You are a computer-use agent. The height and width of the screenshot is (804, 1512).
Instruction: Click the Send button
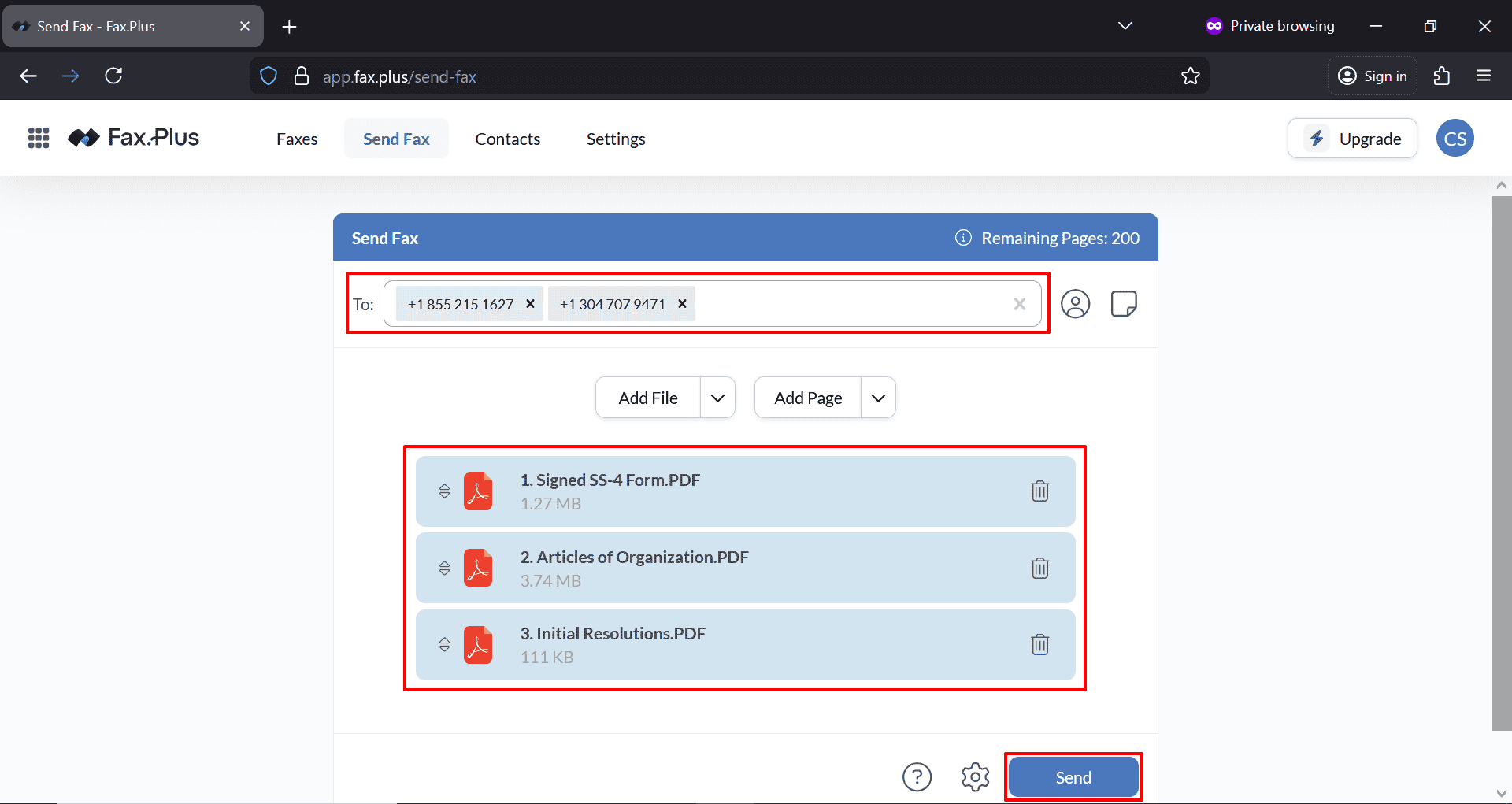1073,777
